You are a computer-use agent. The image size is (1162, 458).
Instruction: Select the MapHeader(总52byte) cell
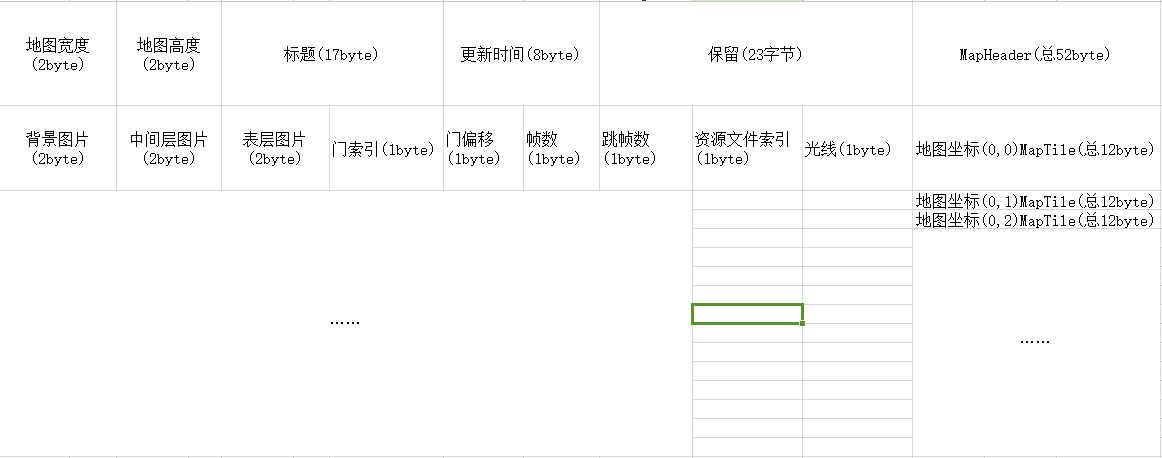click(x=1037, y=54)
